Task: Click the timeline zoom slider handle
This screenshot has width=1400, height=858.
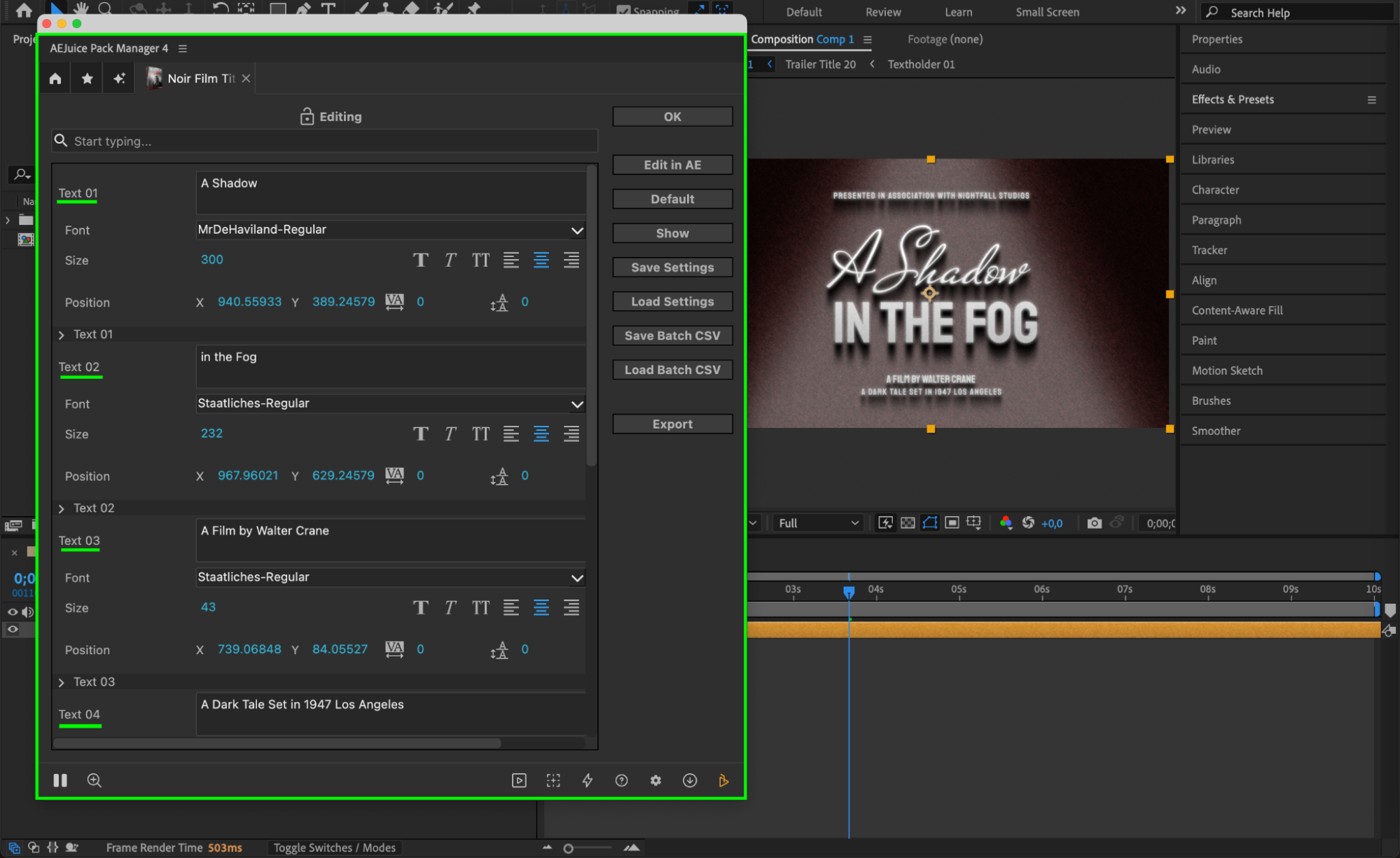Action: 569,848
